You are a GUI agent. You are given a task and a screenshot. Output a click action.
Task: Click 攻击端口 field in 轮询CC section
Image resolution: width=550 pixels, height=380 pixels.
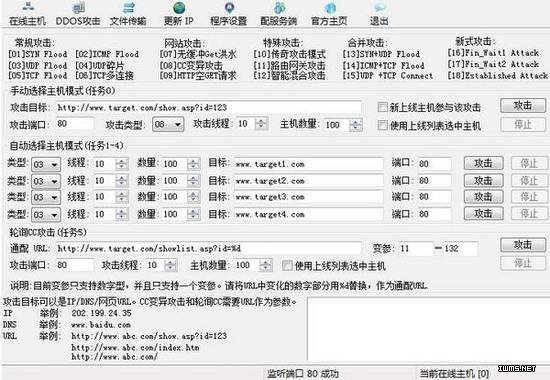(x=74, y=265)
